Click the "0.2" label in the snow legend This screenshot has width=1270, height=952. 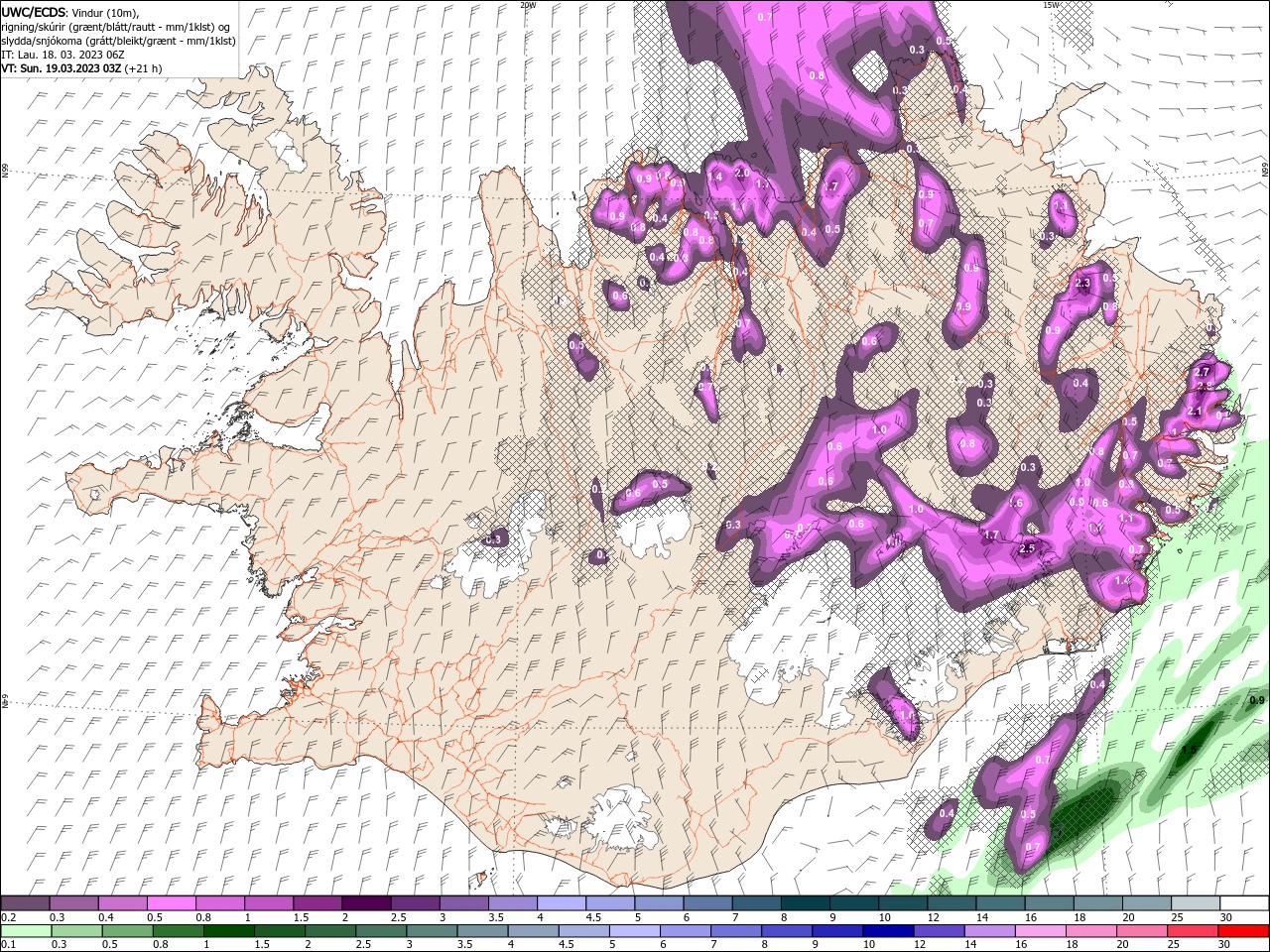(9, 917)
